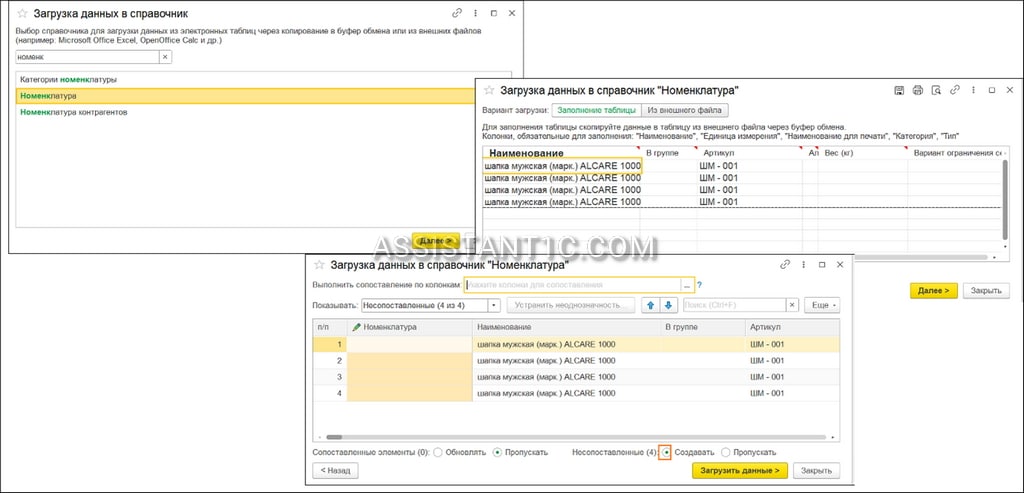Open print preview icon

click(936, 91)
